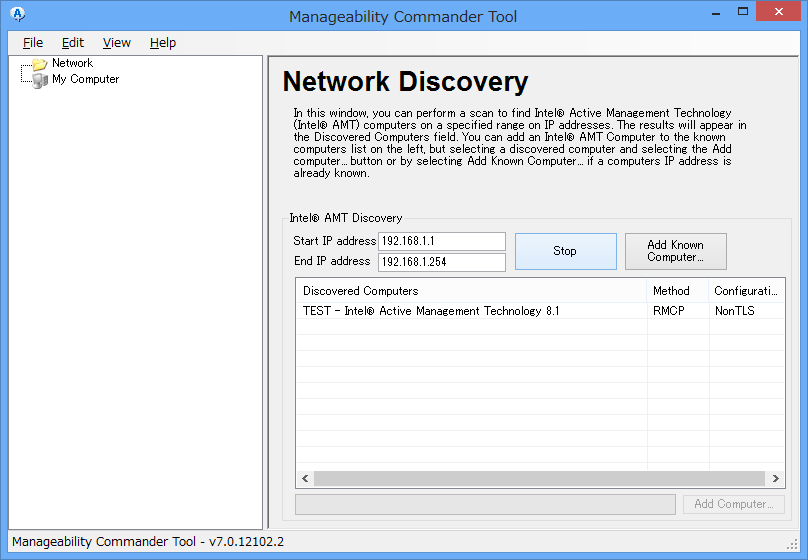Open the Edit menu
Screen dimensions: 808x560
73,43
